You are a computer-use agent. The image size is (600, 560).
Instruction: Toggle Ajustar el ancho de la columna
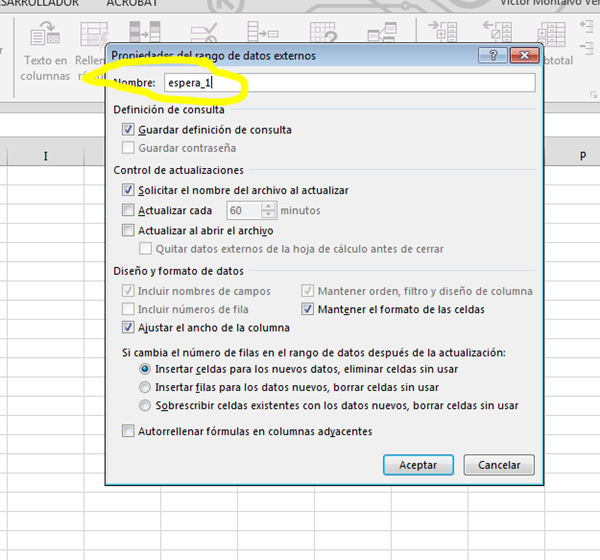pyautogui.click(x=128, y=327)
